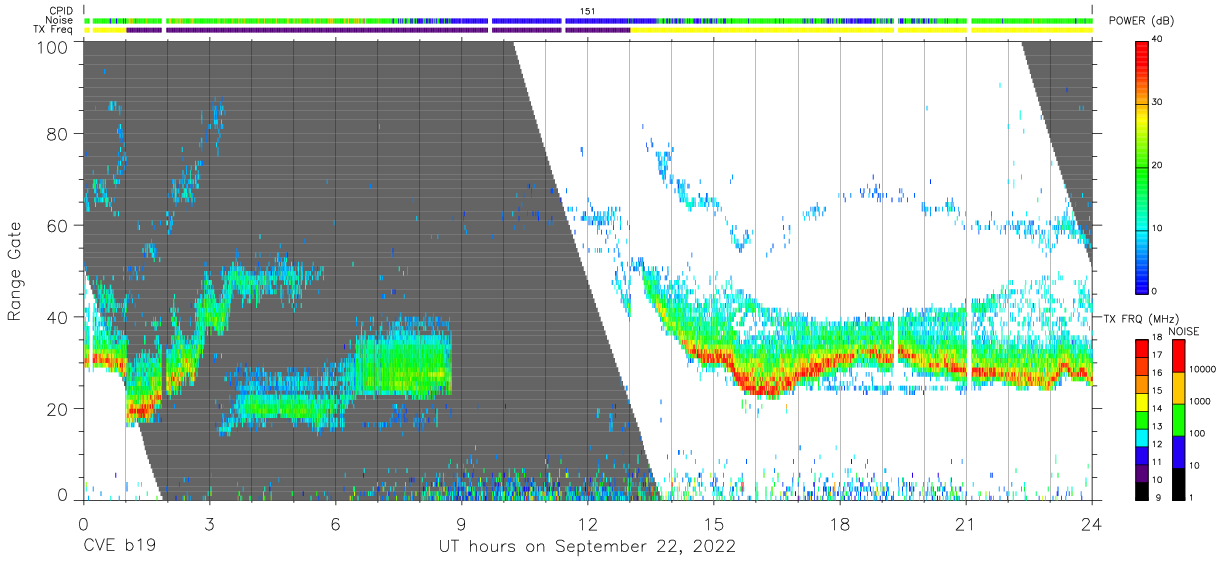Click the POWER (dB) legend title
1228x567 pixels.
[x=1142, y=21]
